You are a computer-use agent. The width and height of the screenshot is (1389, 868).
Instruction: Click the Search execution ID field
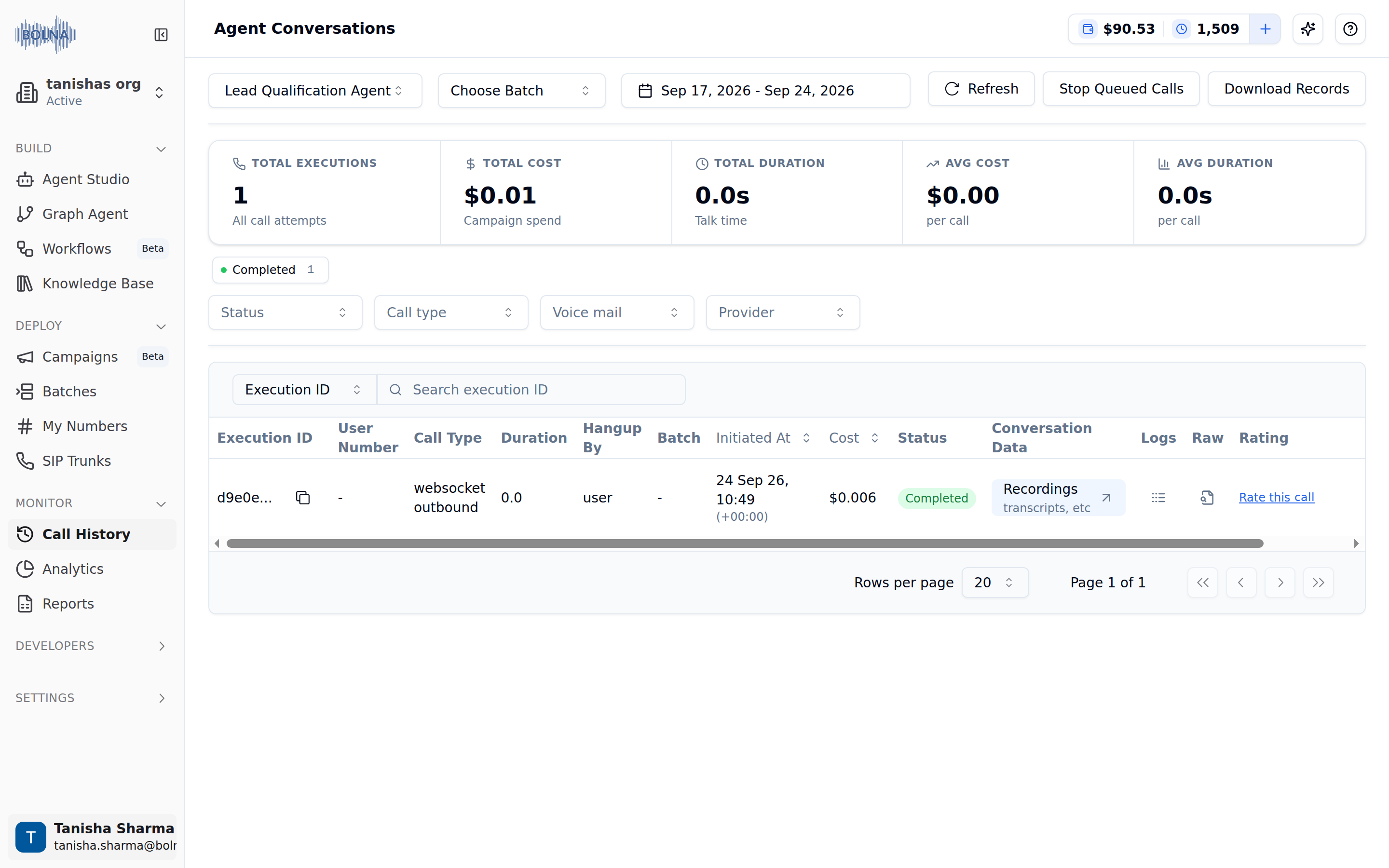[531, 390]
